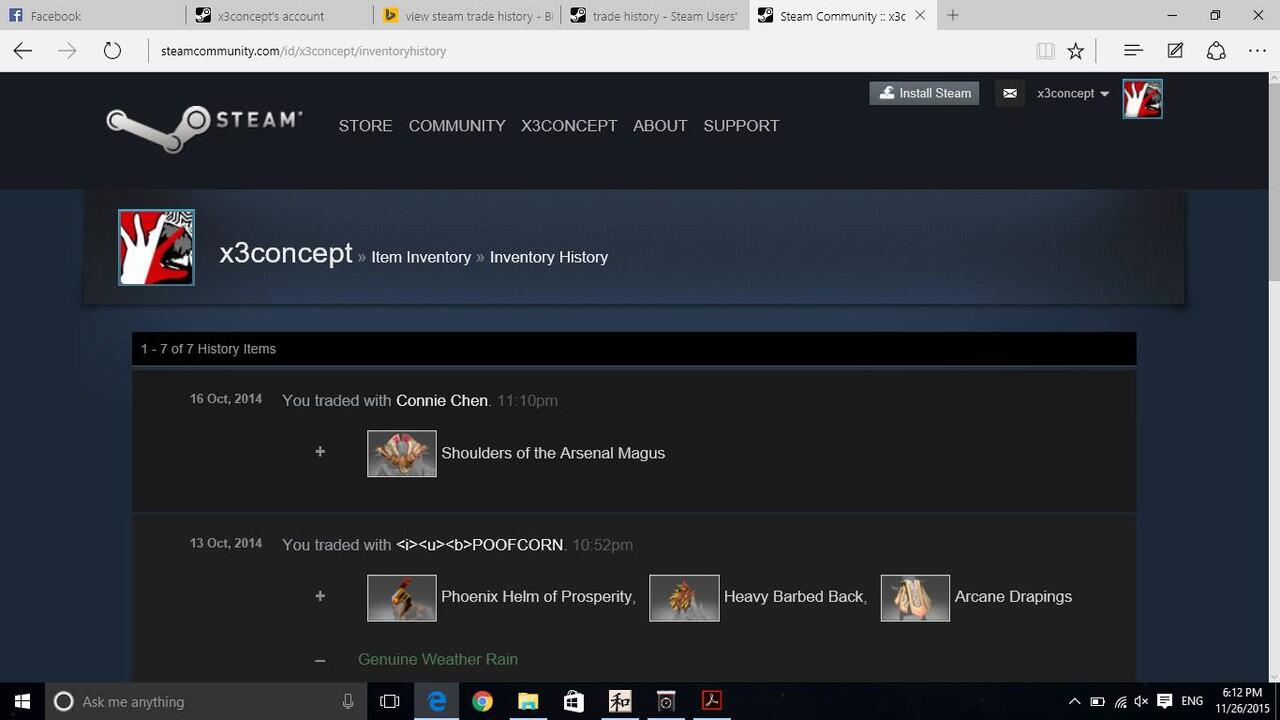This screenshot has width=1280, height=720.
Task: Click the Install Steam button
Action: (924, 93)
